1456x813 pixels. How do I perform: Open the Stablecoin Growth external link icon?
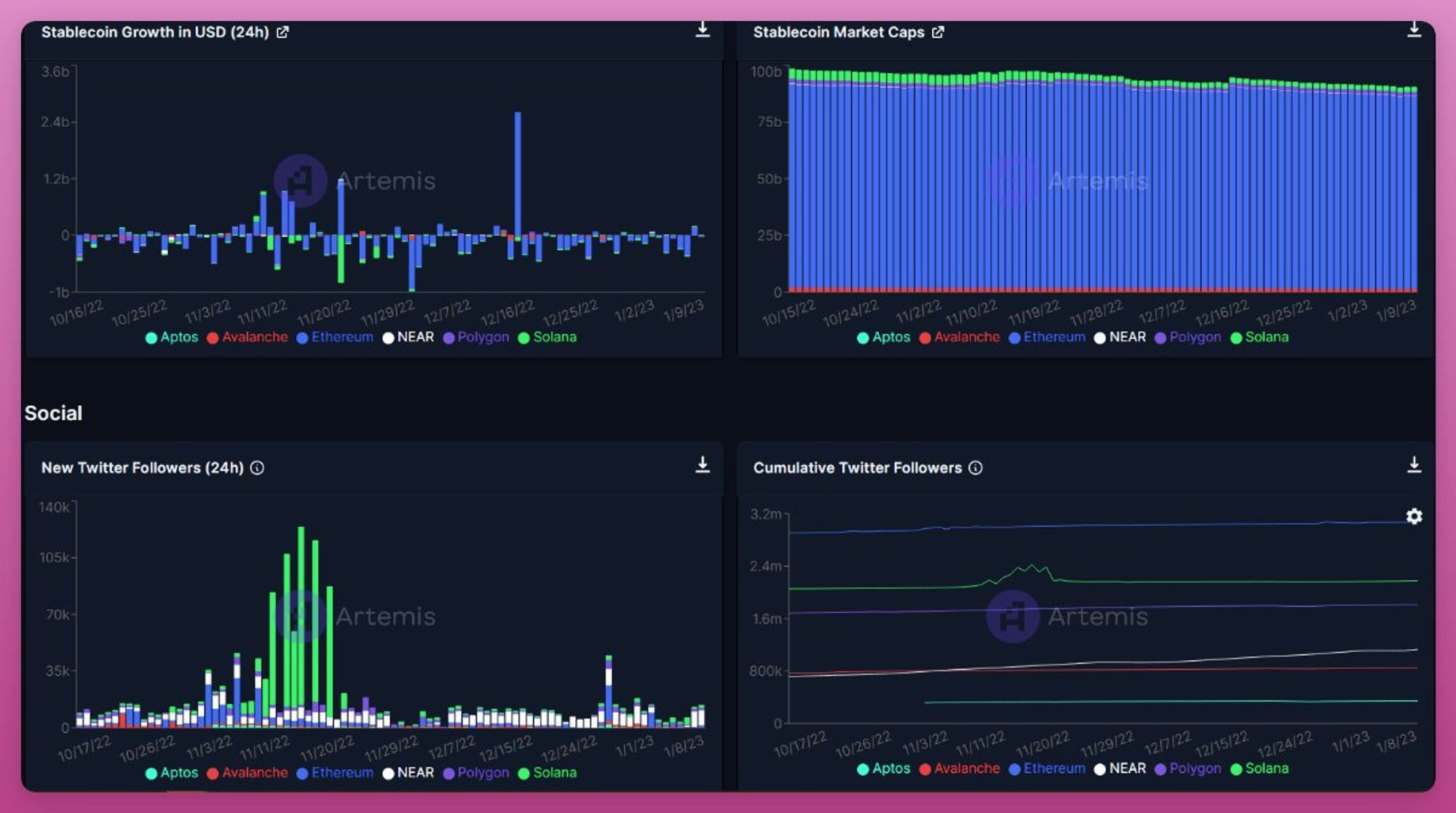[x=282, y=32]
